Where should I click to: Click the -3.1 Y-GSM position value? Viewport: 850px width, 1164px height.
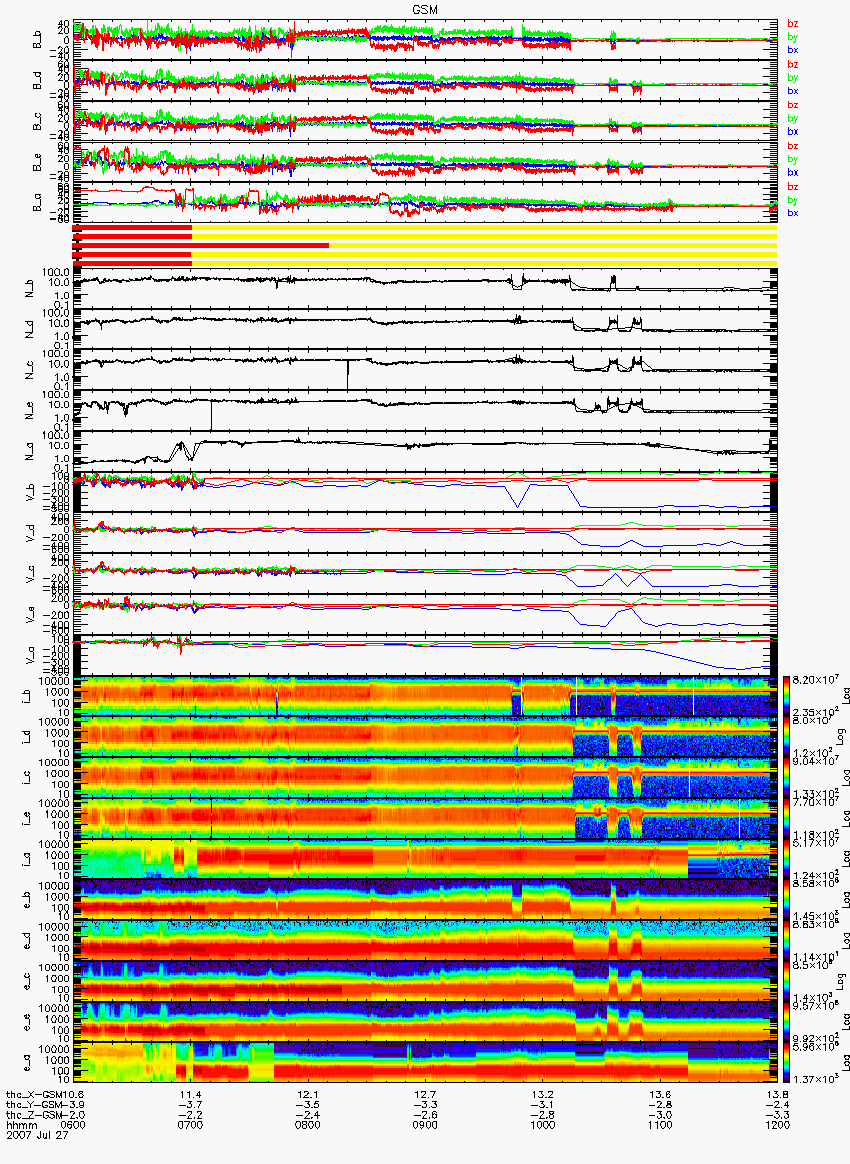click(x=543, y=1105)
